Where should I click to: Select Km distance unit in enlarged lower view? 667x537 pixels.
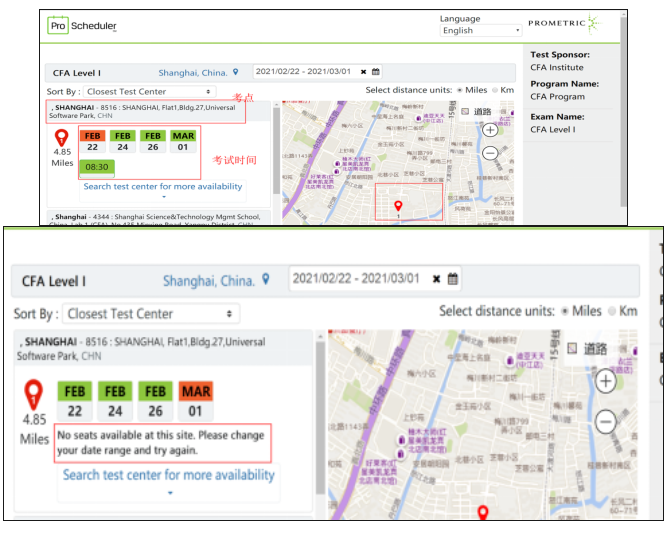coord(611,311)
